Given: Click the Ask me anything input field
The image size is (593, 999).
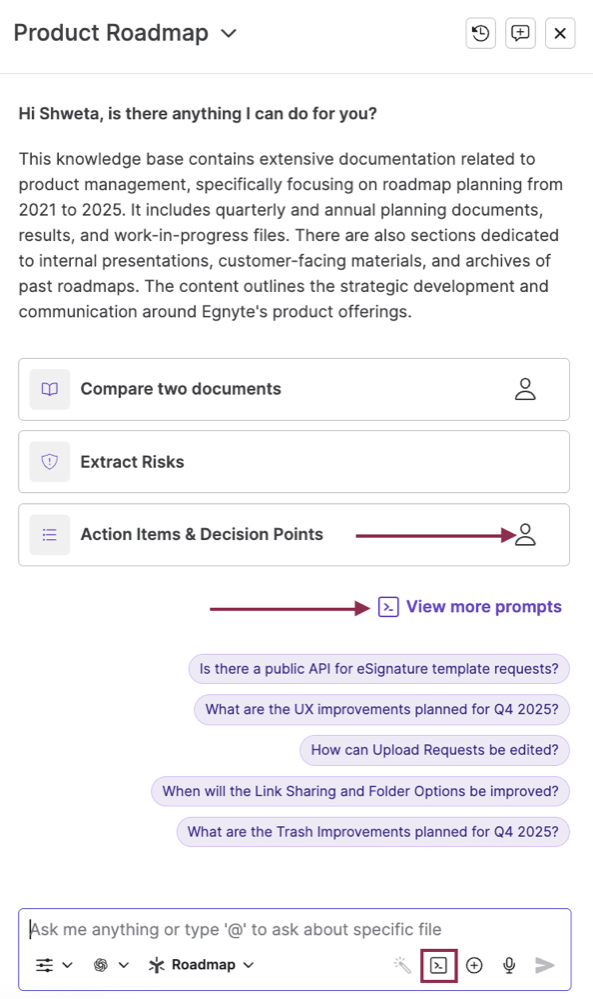Looking at the screenshot, I should [250, 929].
